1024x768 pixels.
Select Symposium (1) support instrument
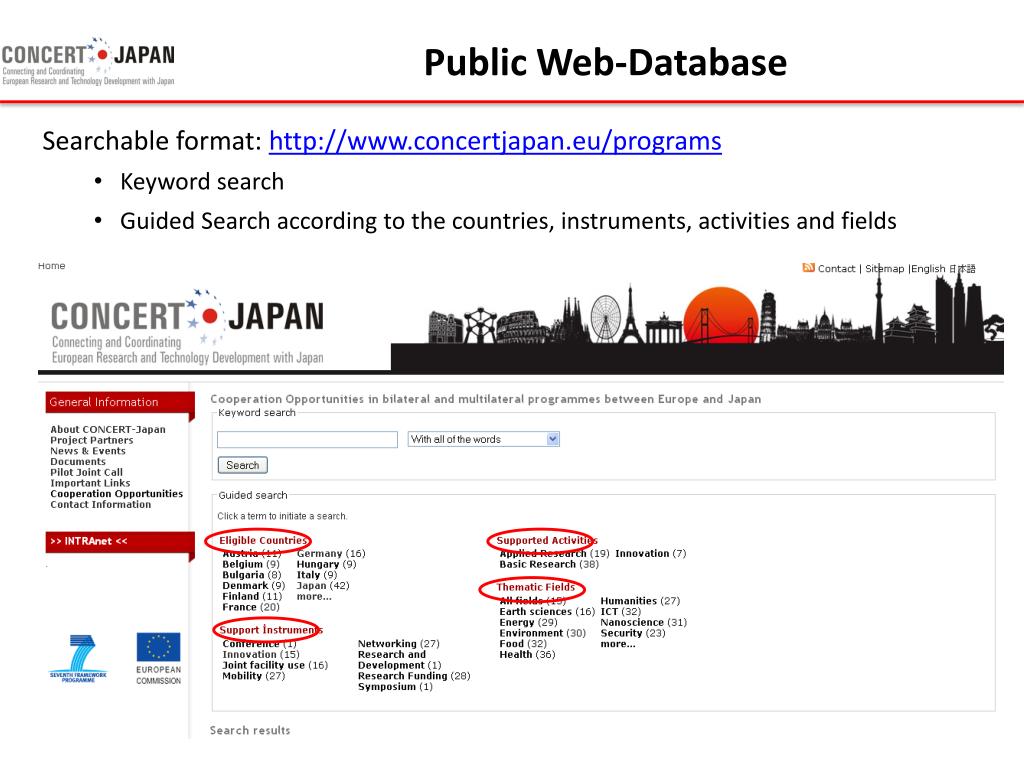point(395,687)
